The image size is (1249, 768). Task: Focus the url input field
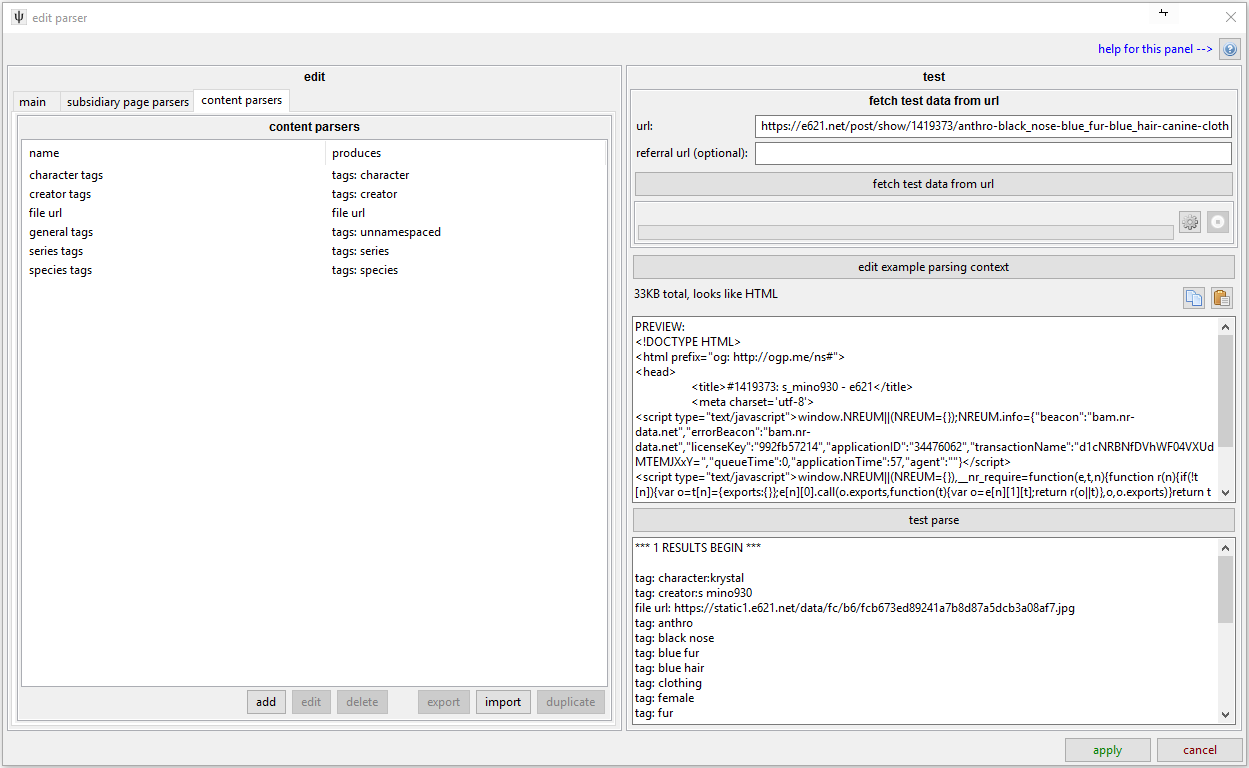coord(993,126)
